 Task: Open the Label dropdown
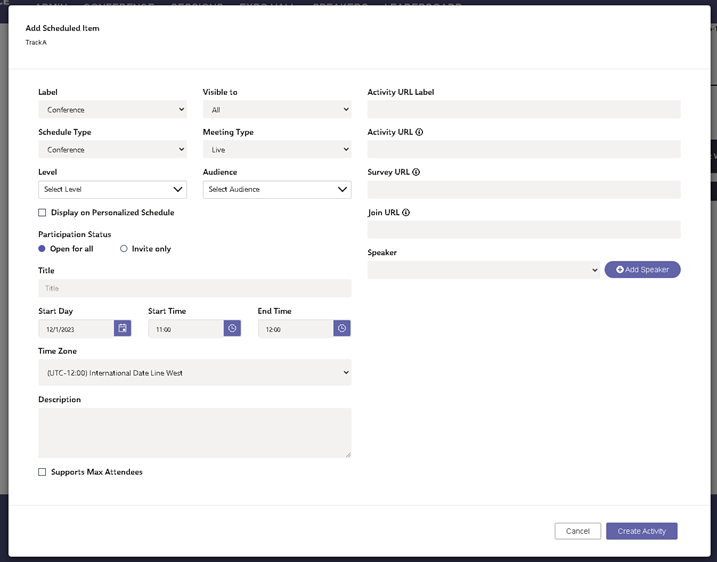[x=112, y=110]
